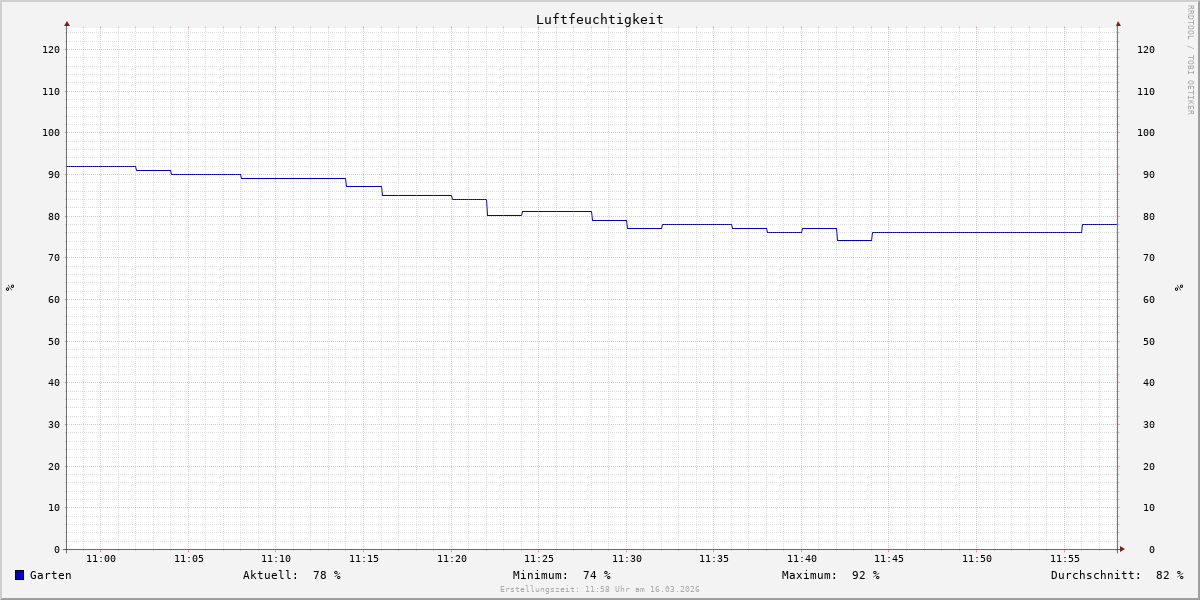Click the red arrow atop left y-axis
Screen dimensions: 1200x600
tap(67, 23)
